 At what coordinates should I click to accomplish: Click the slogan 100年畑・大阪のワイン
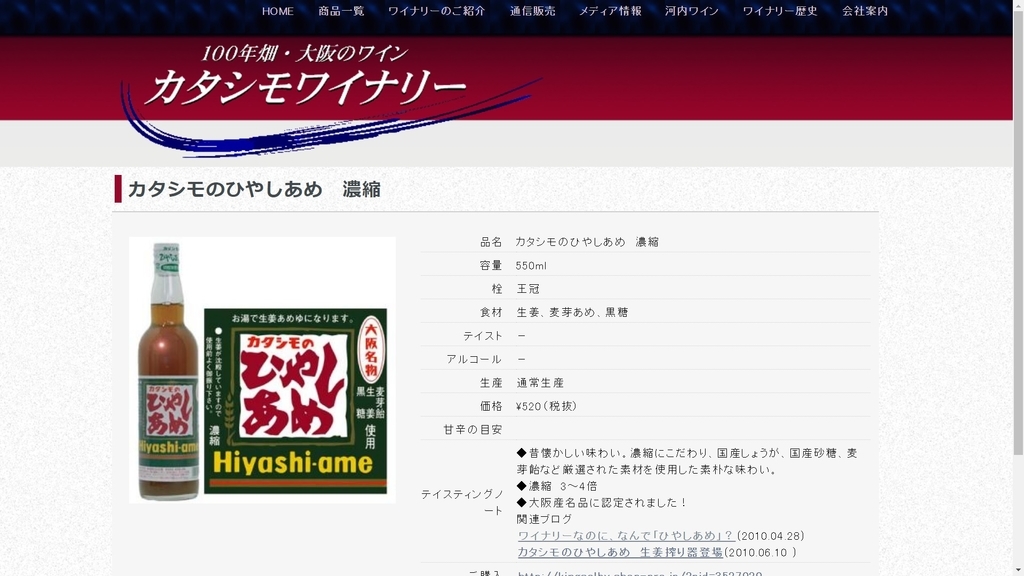(x=304, y=54)
